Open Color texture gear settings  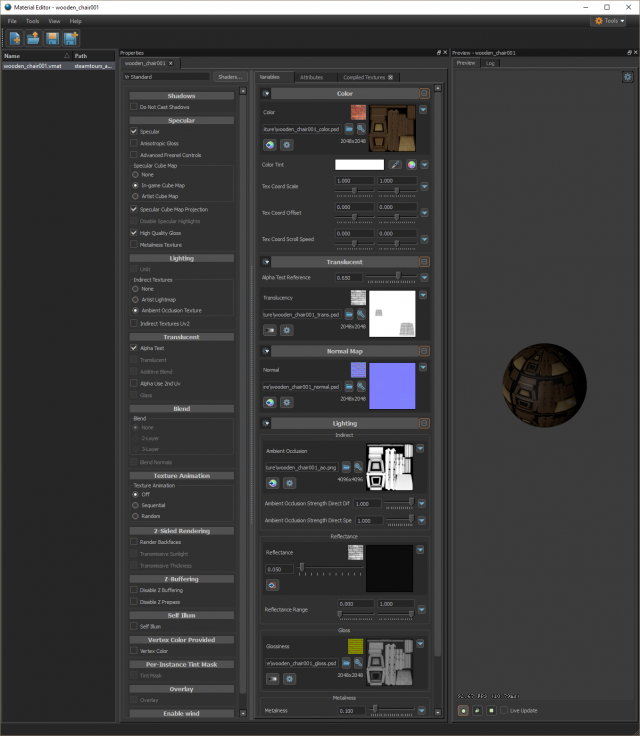287,145
